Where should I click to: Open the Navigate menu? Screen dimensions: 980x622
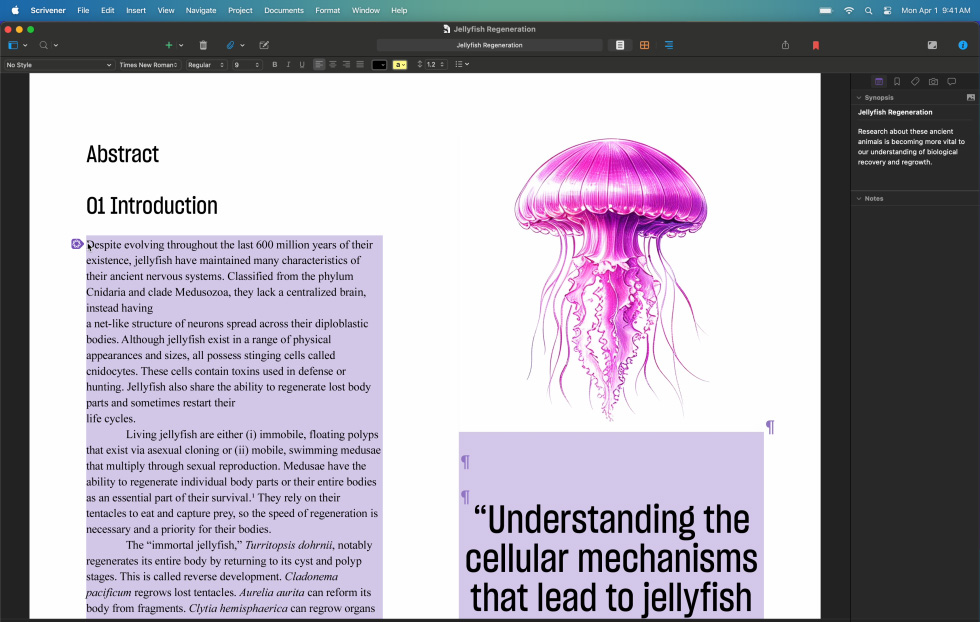click(x=201, y=10)
